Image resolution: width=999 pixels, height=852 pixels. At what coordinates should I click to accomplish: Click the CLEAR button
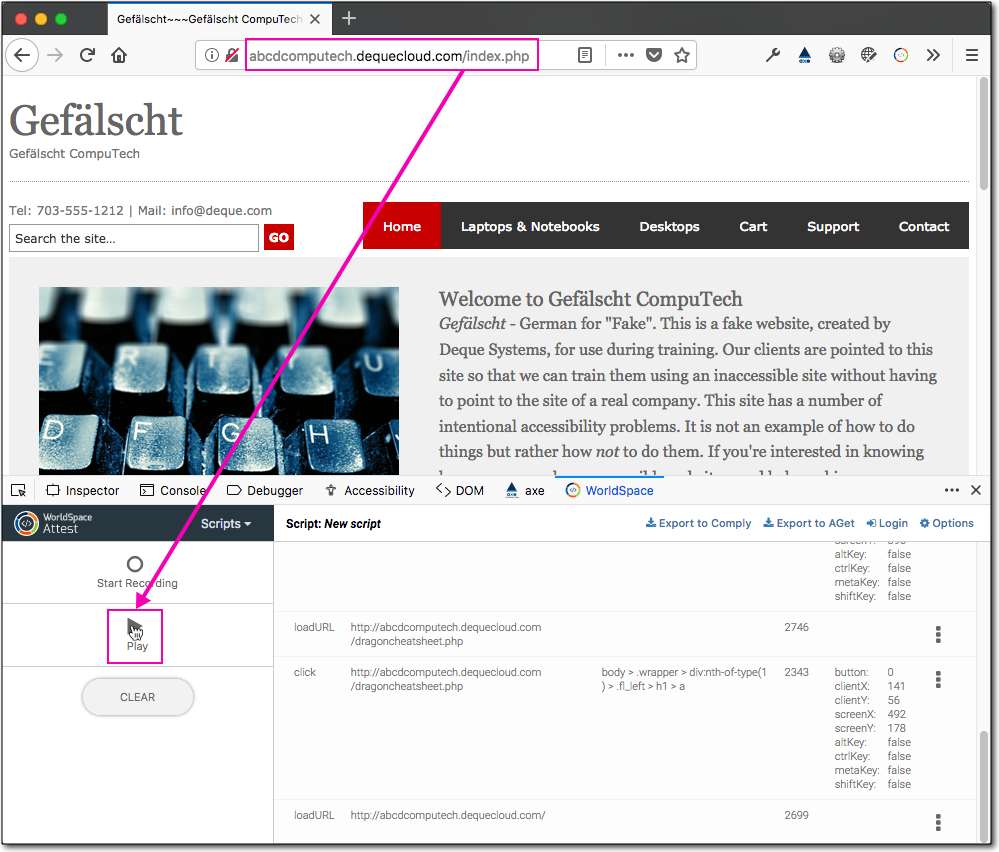click(138, 697)
